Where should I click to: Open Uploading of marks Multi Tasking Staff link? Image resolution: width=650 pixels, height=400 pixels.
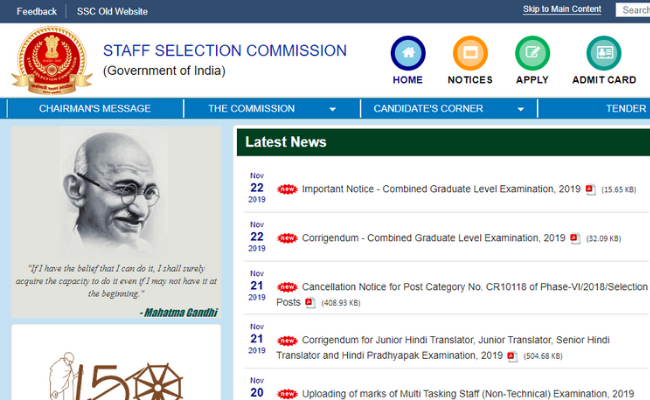click(x=468, y=394)
